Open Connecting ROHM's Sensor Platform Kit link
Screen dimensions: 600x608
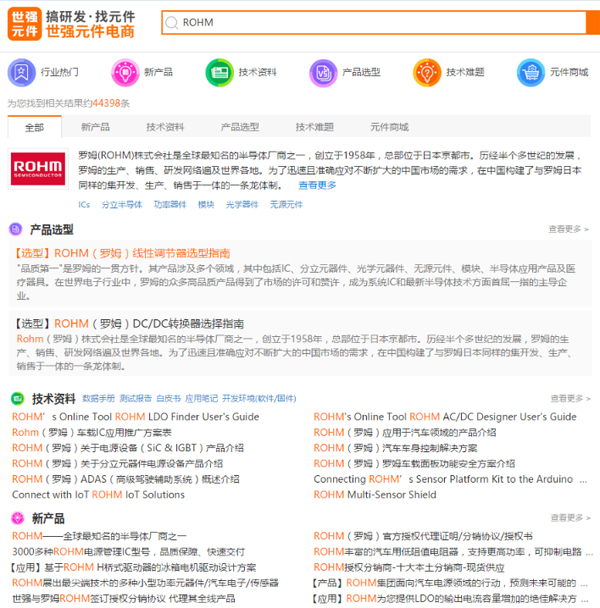[x=450, y=479]
